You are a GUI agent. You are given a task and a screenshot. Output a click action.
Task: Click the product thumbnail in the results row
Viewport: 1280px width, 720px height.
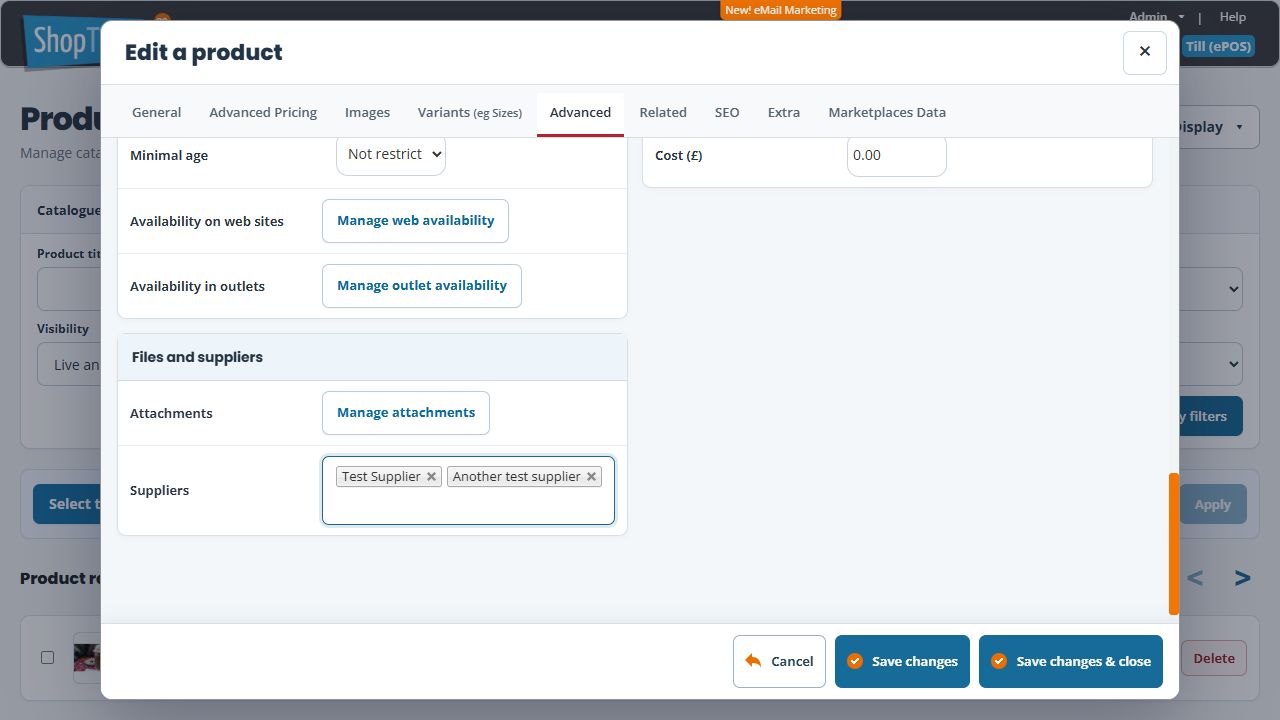87,658
